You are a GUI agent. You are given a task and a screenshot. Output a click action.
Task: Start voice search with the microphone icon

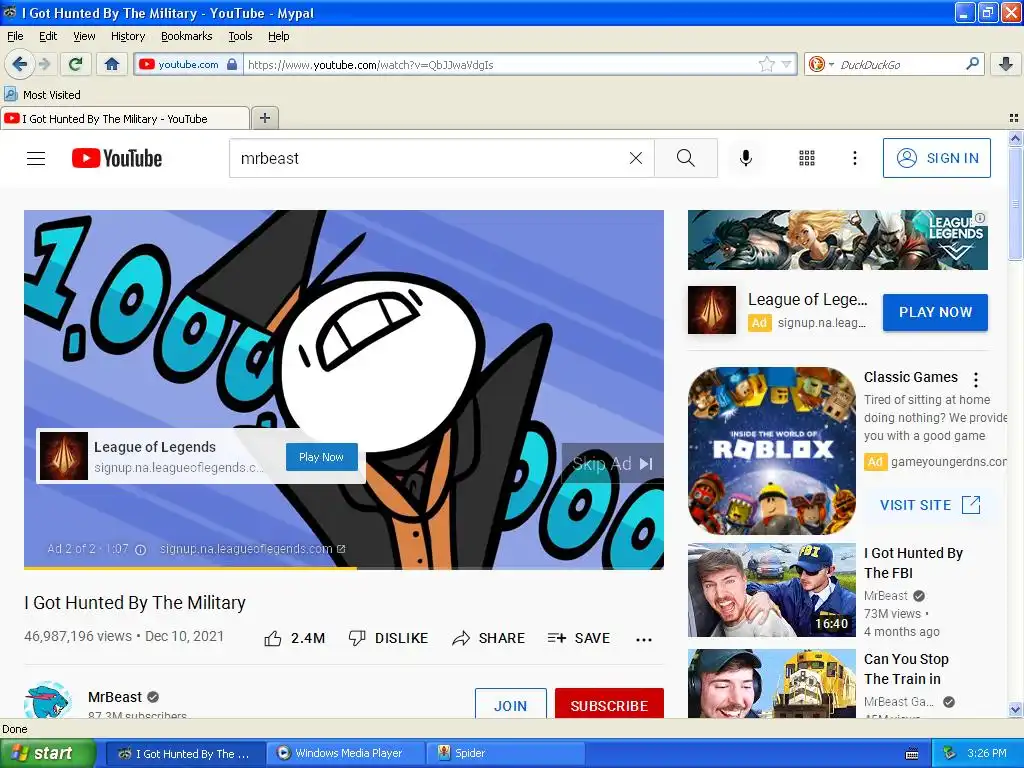click(746, 158)
